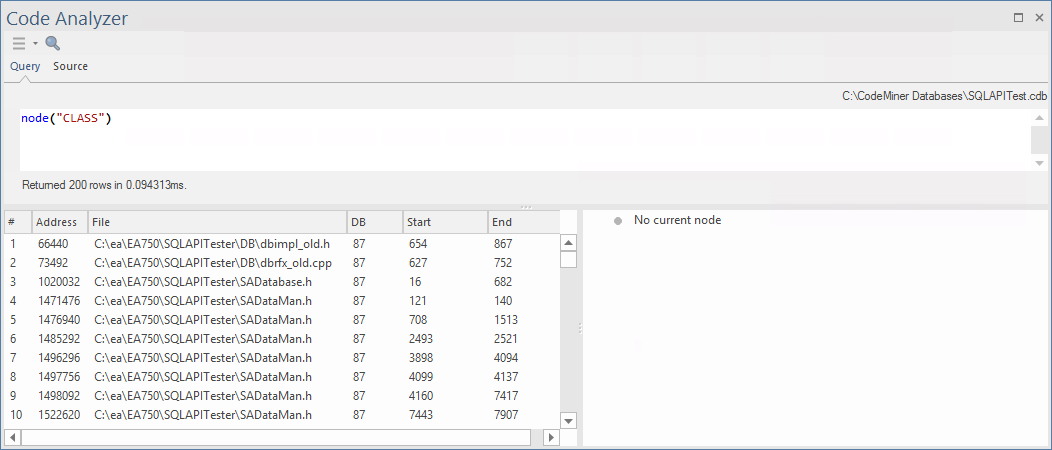Screen dimensions: 1052x450
Task: Select the row with dbimpl_old.h file
Action: click(x=226, y=243)
